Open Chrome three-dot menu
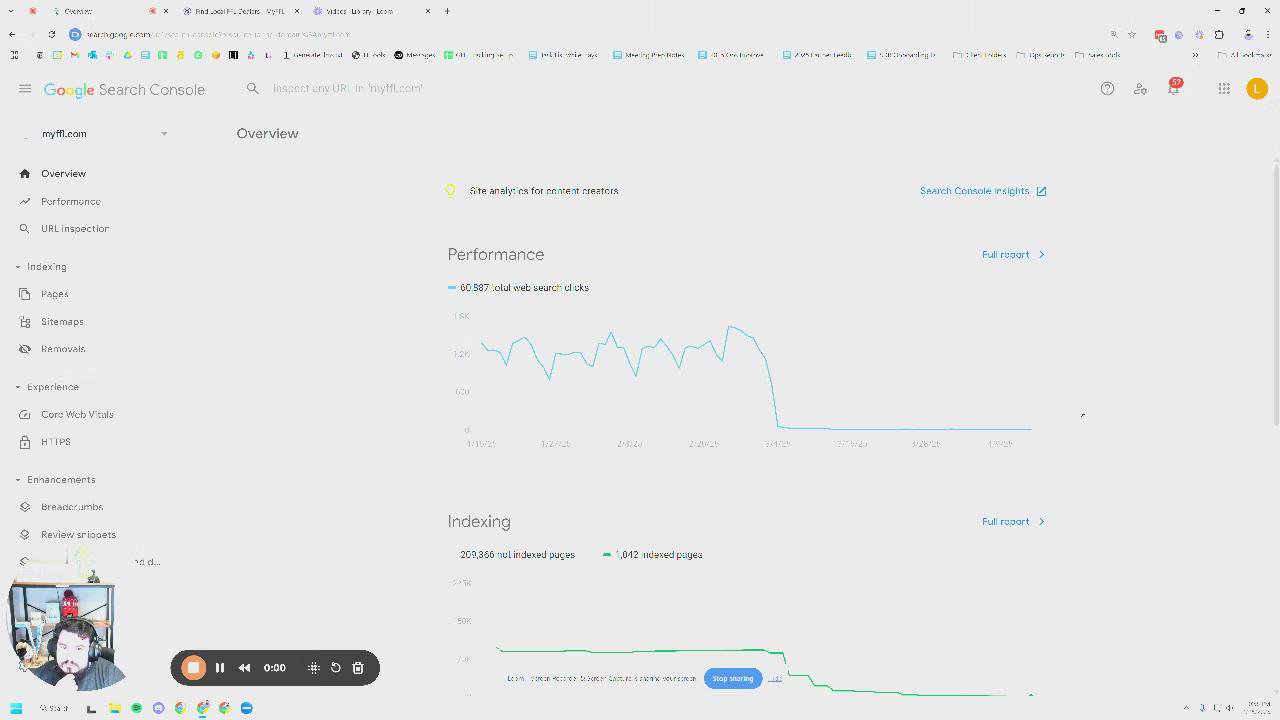 point(1266,34)
